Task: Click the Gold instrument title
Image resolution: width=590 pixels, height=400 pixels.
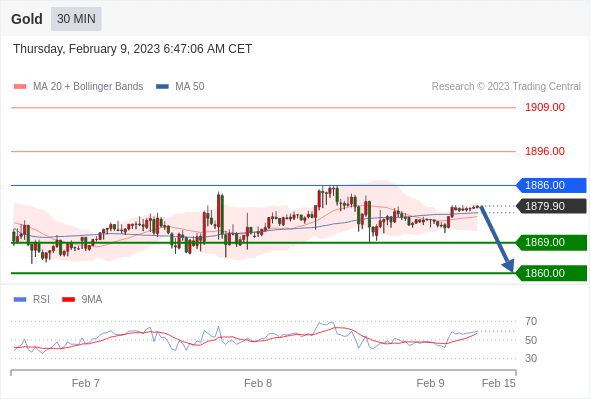Action: [x=27, y=19]
